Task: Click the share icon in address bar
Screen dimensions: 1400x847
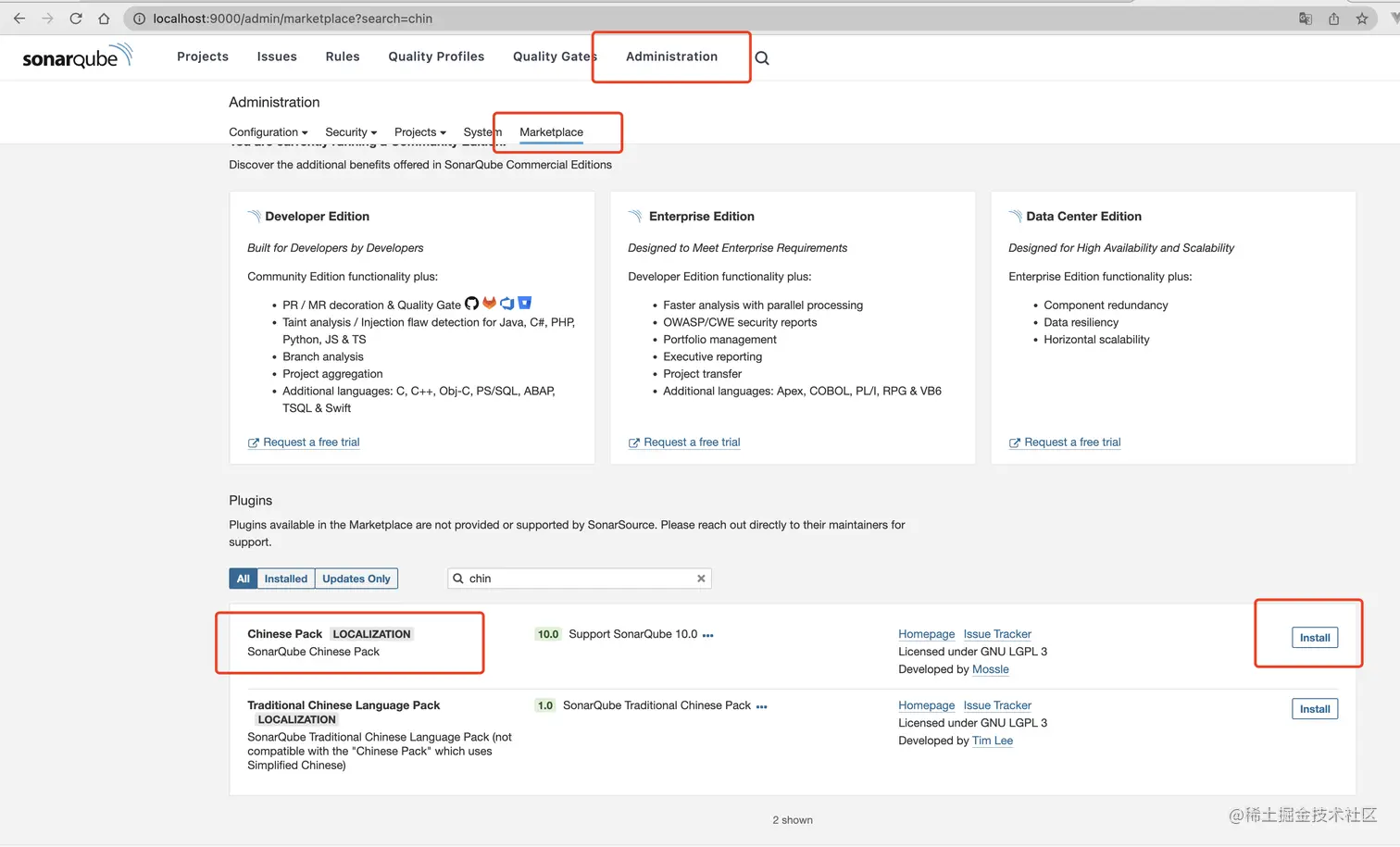Action: coord(1333,19)
